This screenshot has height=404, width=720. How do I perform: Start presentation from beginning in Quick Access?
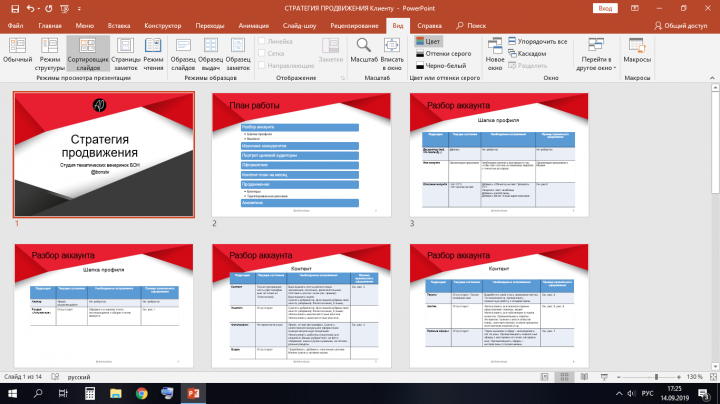[x=64, y=8]
